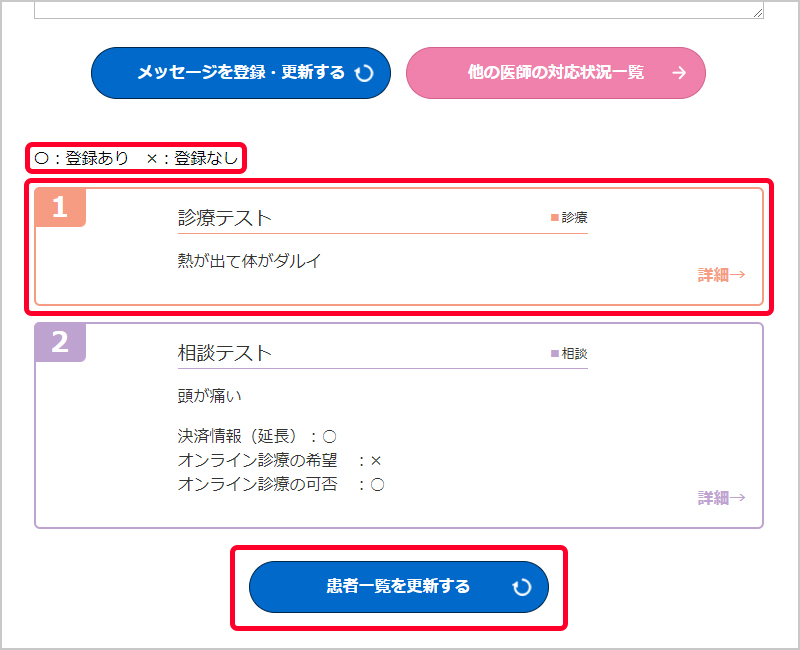Viewport: 800px width, 650px height.
Task: Click the purple 相談 category tag
Action: 569,354
